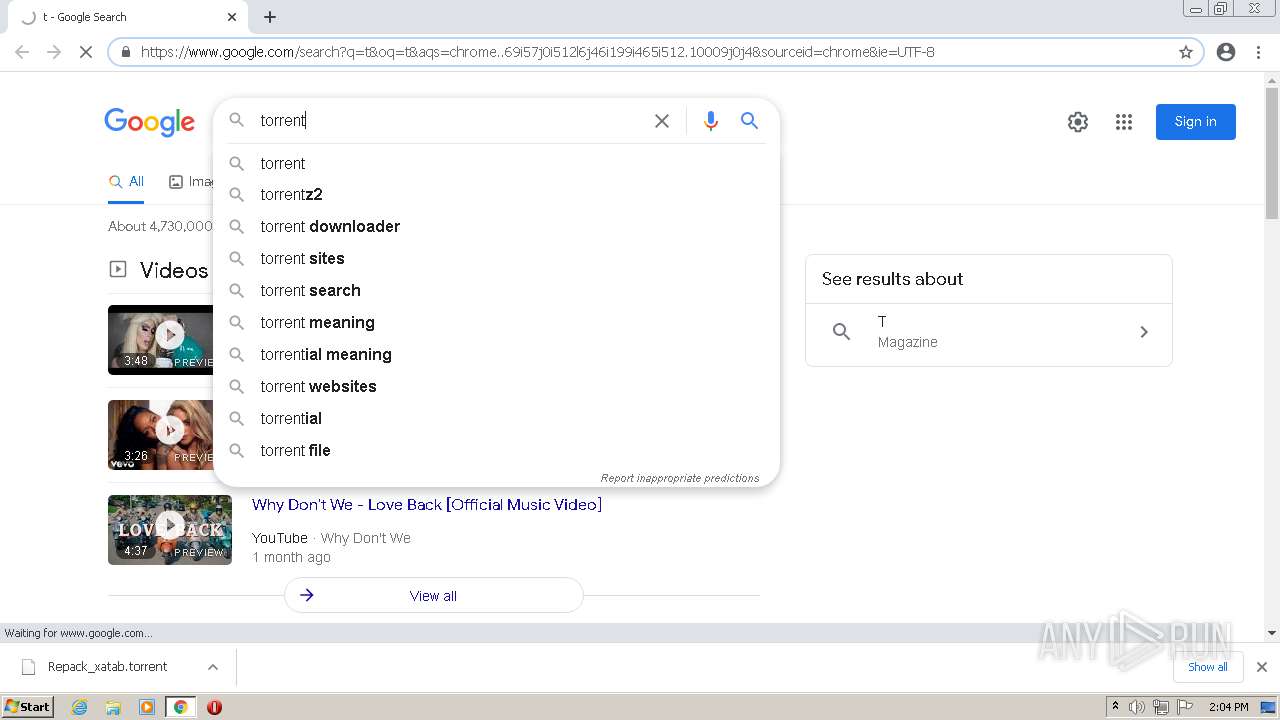The image size is (1280, 720).
Task: Choose the 'torrent' suggestion
Action: pos(496,163)
